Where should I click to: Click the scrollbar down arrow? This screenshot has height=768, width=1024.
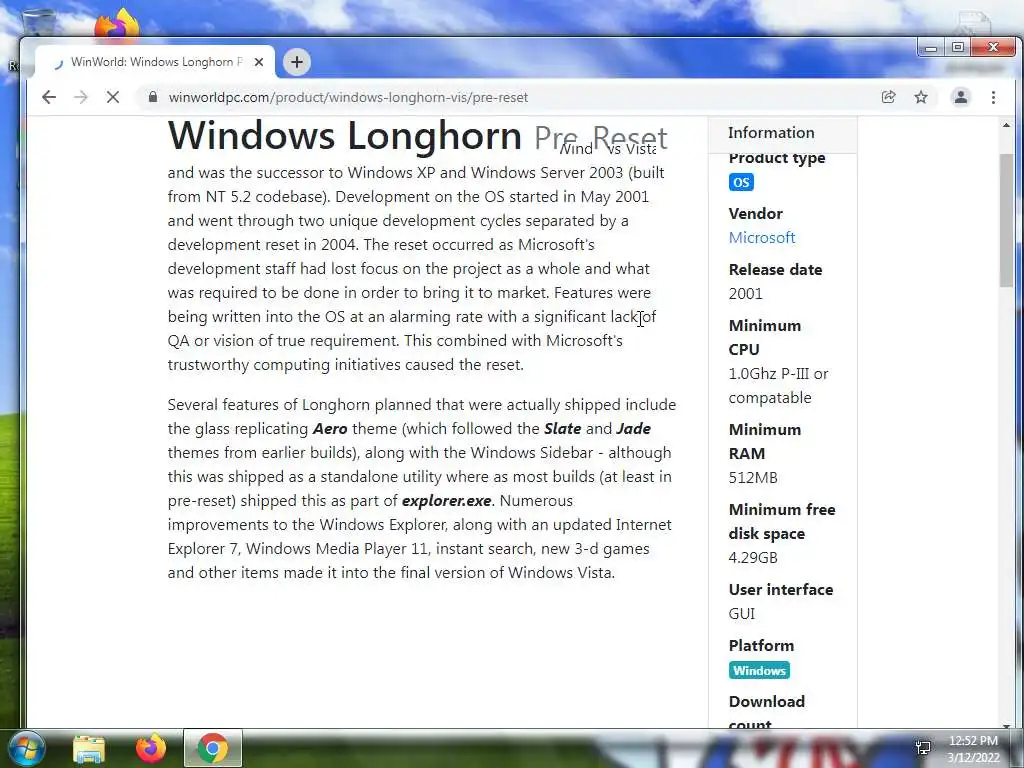click(1006, 725)
